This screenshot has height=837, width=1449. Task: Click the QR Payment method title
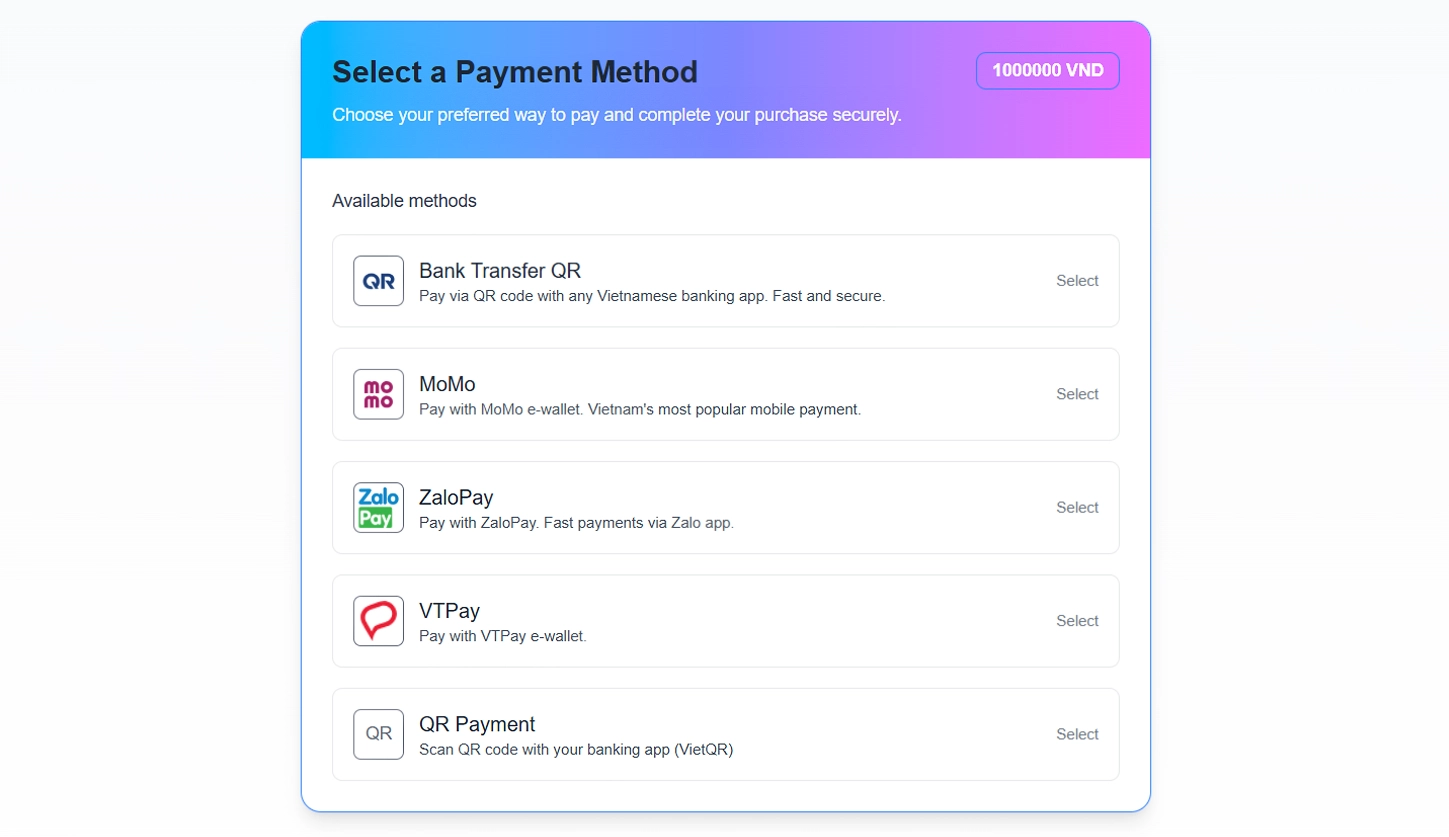[x=477, y=724]
